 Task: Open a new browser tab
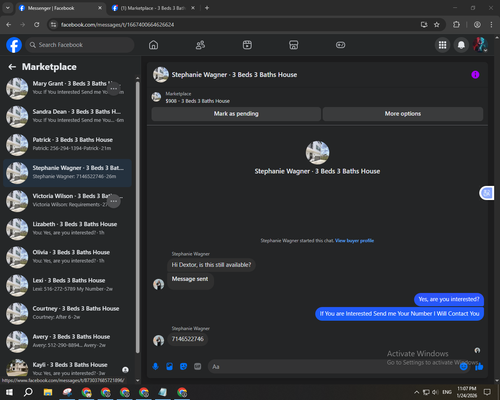pyautogui.click(x=207, y=8)
